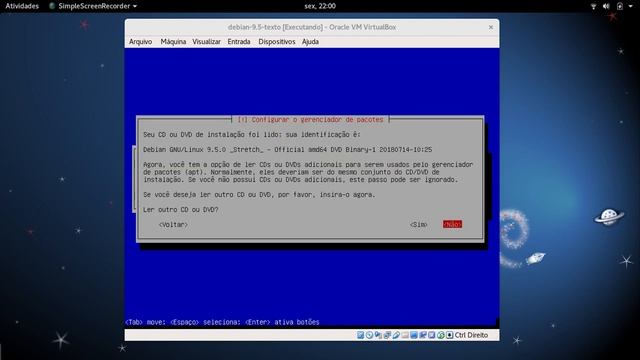Click the green mouse integration status icon
Image resolution: width=640 pixels, height=360 pixels.
(441, 335)
